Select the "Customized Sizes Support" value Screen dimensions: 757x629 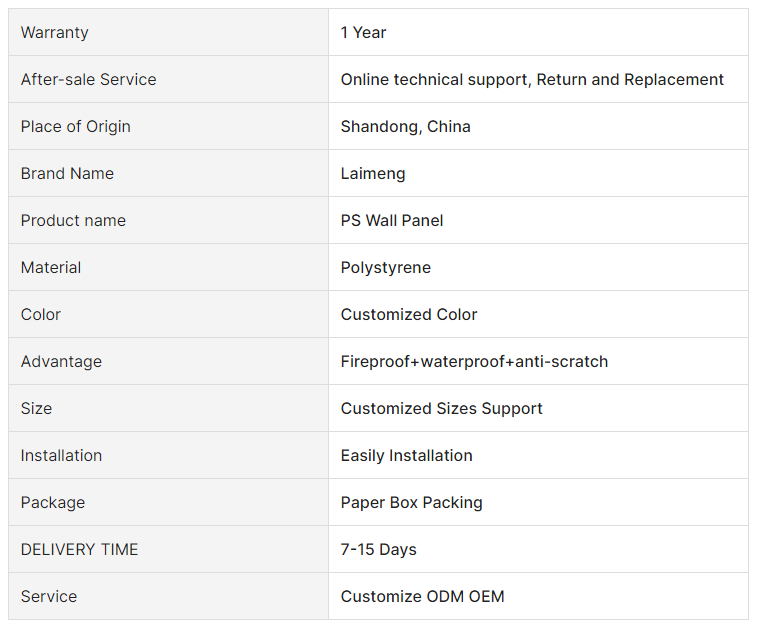(x=442, y=409)
